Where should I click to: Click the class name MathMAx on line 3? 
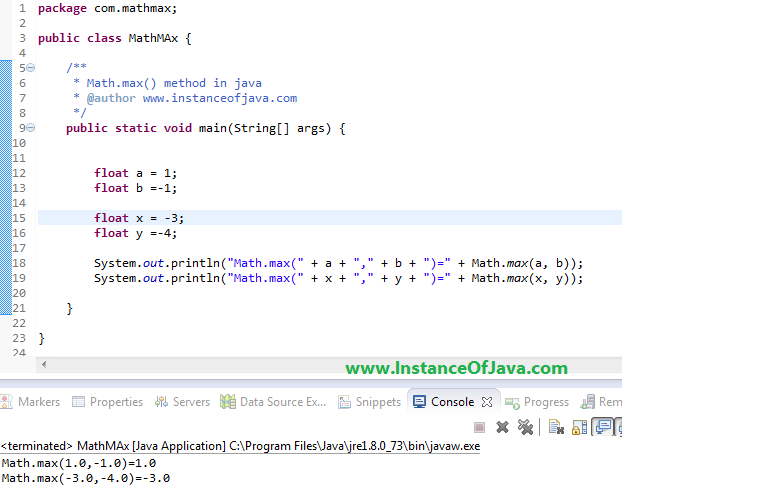pyautogui.click(x=153, y=38)
